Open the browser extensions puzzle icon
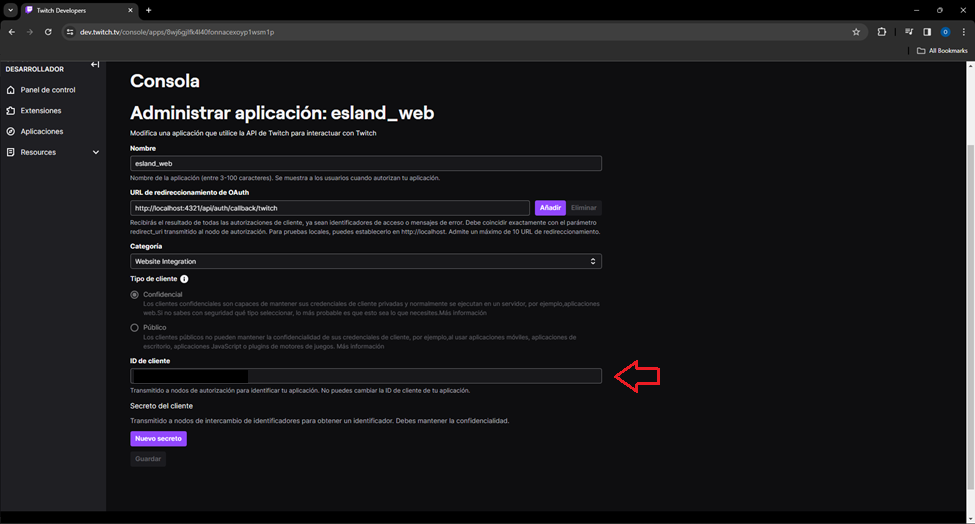Viewport: 975px width, 524px height. (882, 32)
